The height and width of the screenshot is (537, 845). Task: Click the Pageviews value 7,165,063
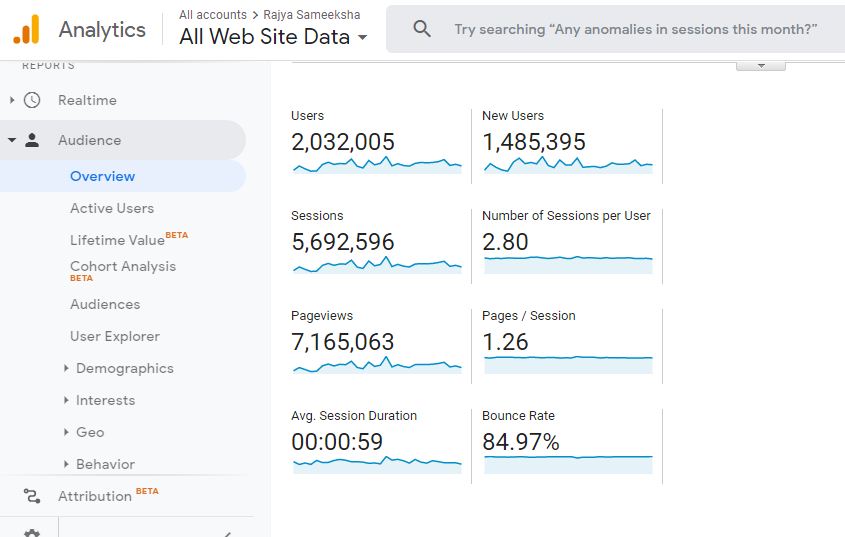(x=343, y=342)
